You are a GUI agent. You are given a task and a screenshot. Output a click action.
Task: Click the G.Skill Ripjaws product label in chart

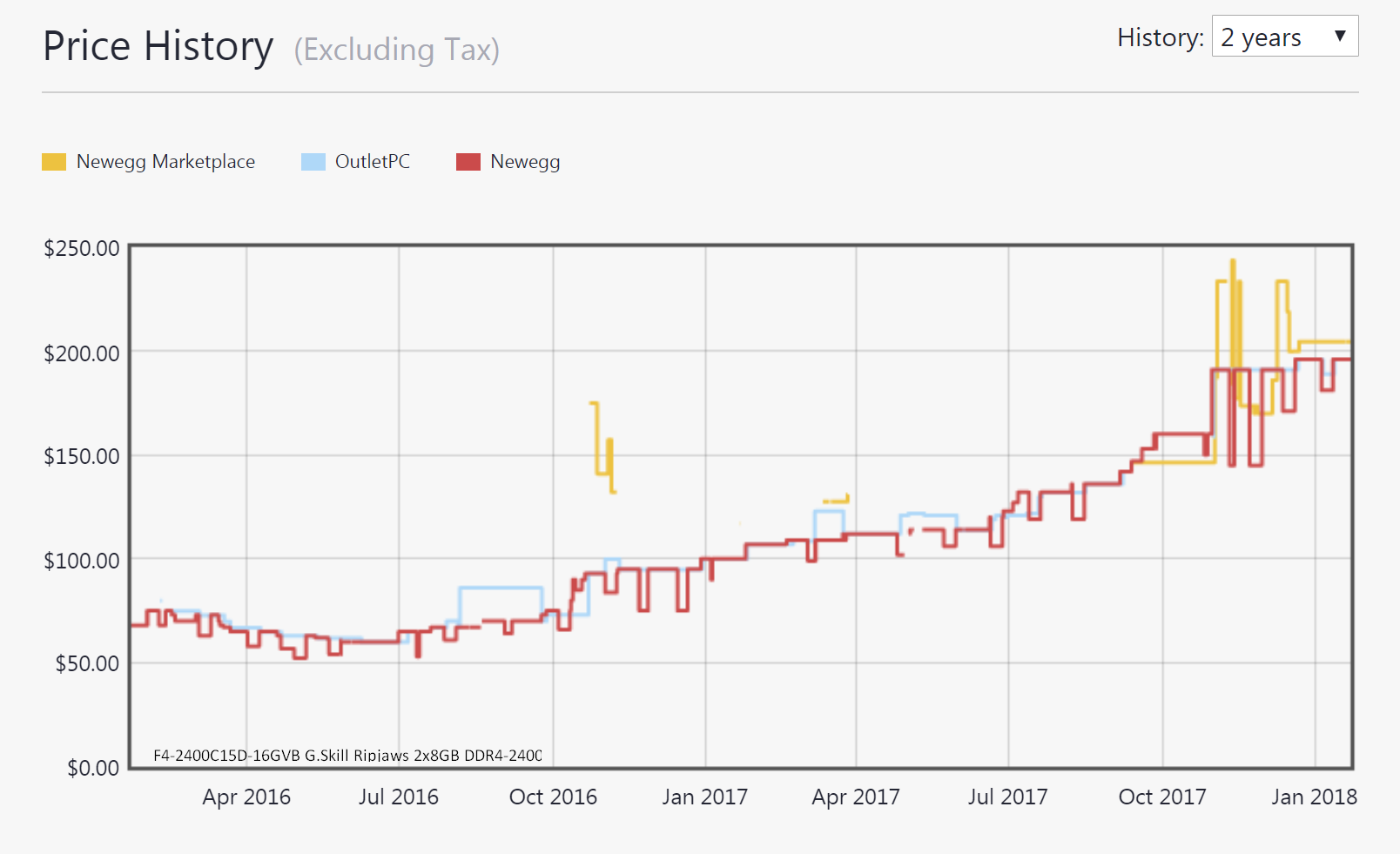click(x=347, y=755)
